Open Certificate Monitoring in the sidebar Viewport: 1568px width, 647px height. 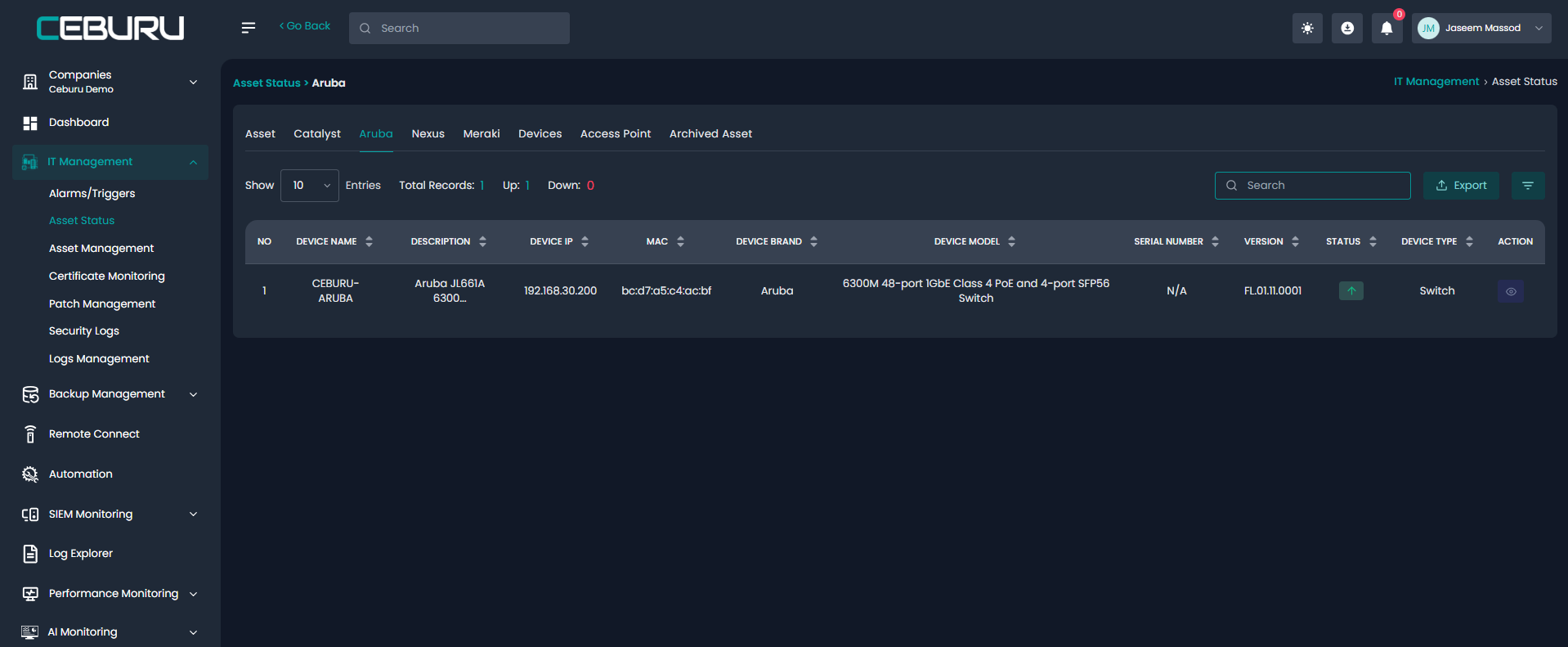107,276
